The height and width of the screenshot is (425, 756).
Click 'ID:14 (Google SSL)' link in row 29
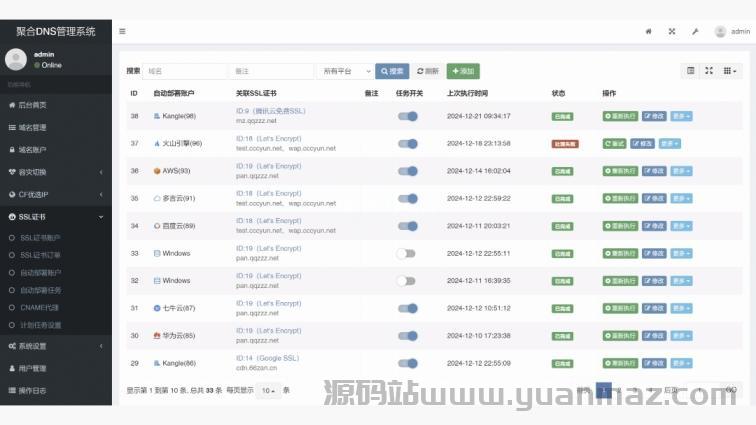268,358
